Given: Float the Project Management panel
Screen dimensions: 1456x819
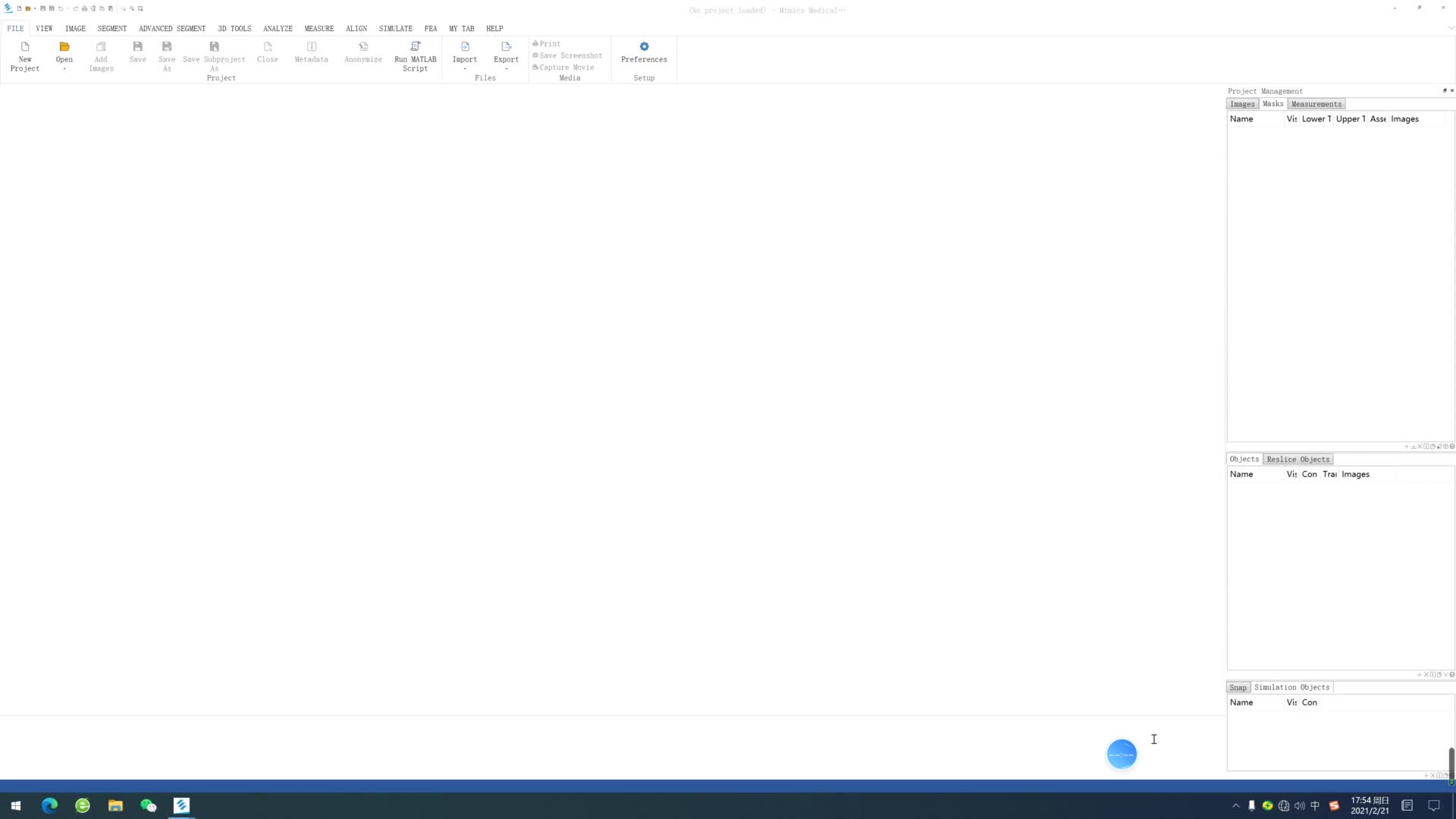Looking at the screenshot, I should [1445, 91].
